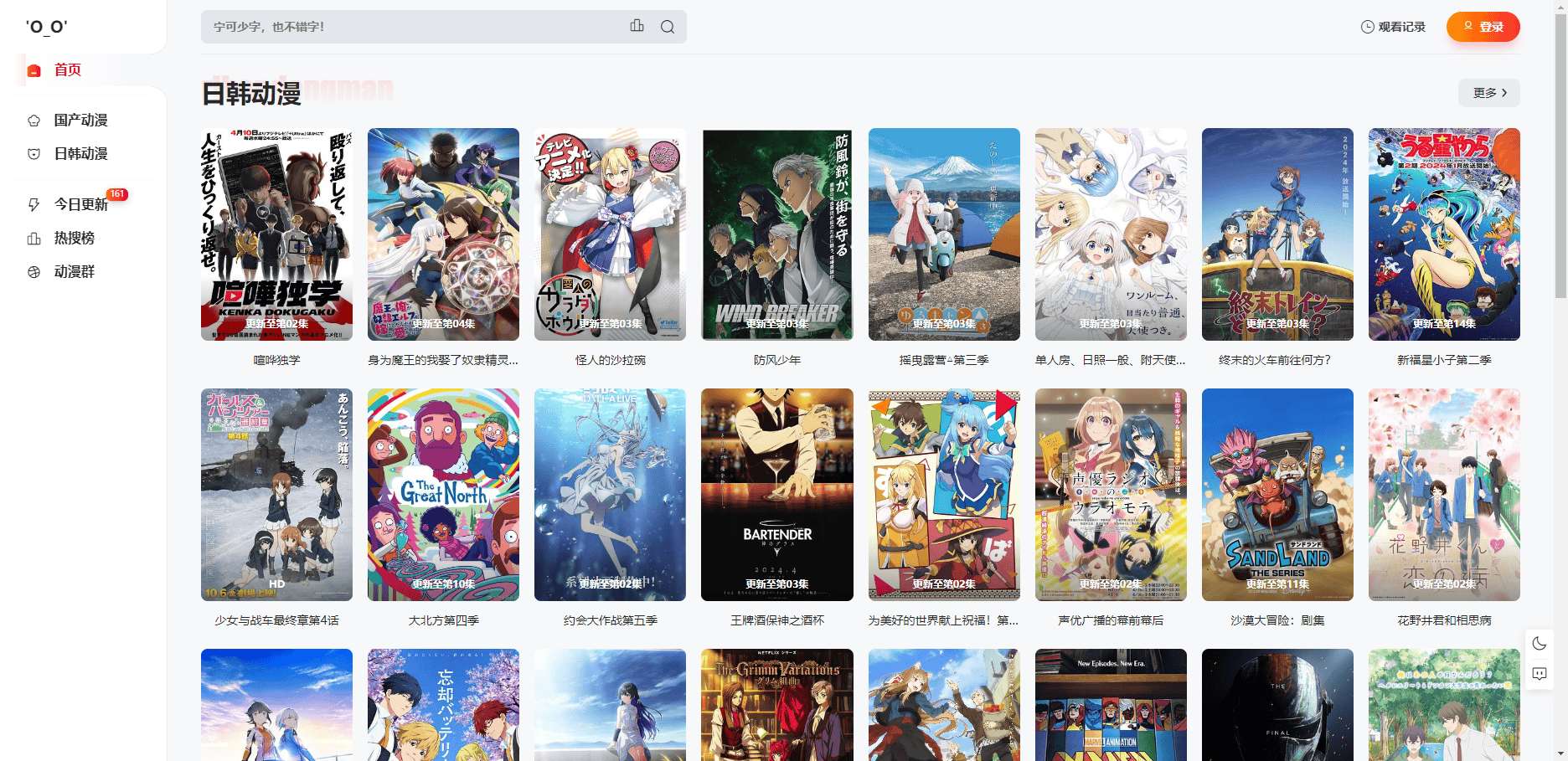Screen dimensions: 1568x761
Task: Click the 沙漠大冒险：剧集 title text
Action: 1277,620
